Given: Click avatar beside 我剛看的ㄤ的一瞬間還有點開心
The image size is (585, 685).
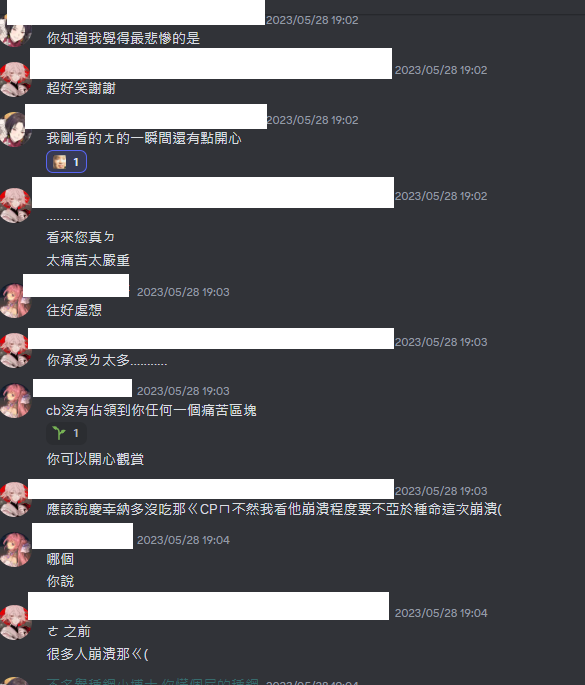Looking at the screenshot, I should (15, 129).
